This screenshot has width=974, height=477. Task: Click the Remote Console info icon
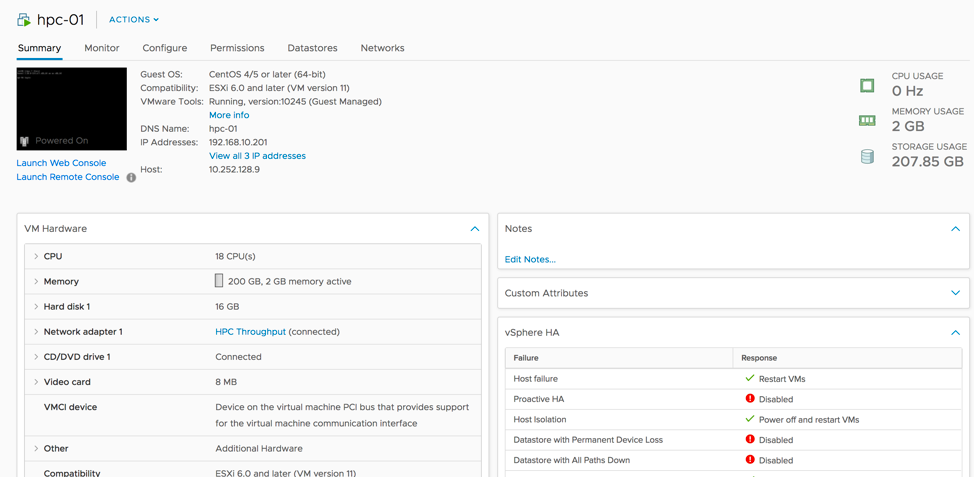(131, 178)
